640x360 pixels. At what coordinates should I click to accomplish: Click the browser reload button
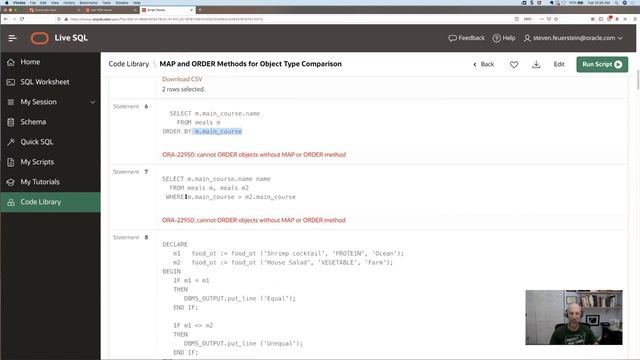coord(22,19)
